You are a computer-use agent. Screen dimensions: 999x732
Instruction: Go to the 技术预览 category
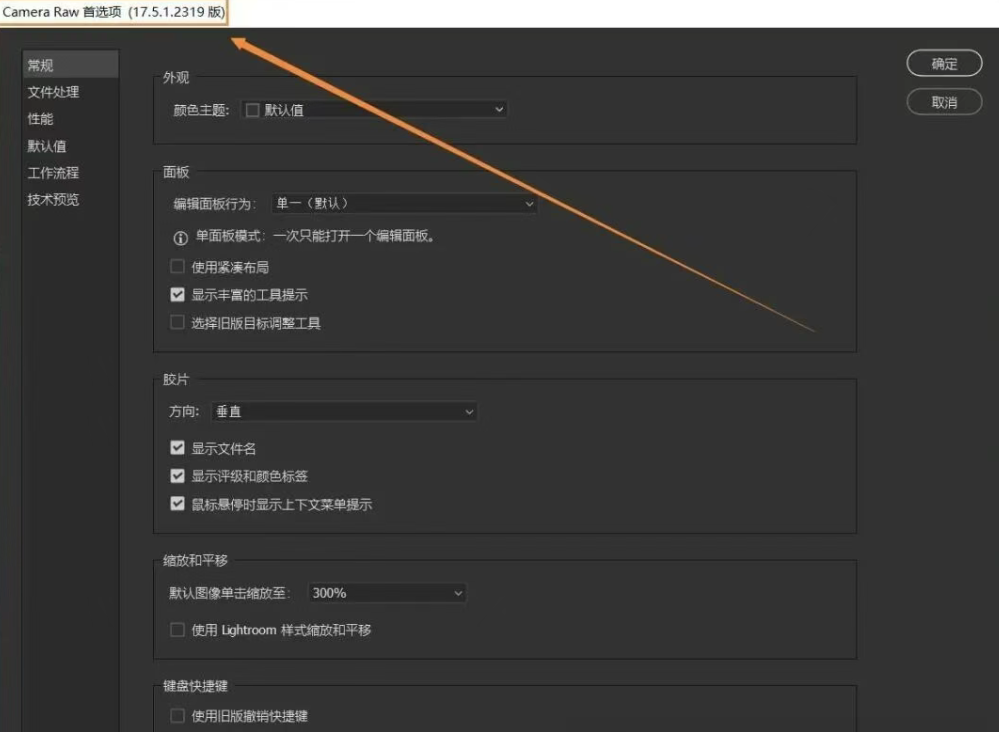pos(54,200)
